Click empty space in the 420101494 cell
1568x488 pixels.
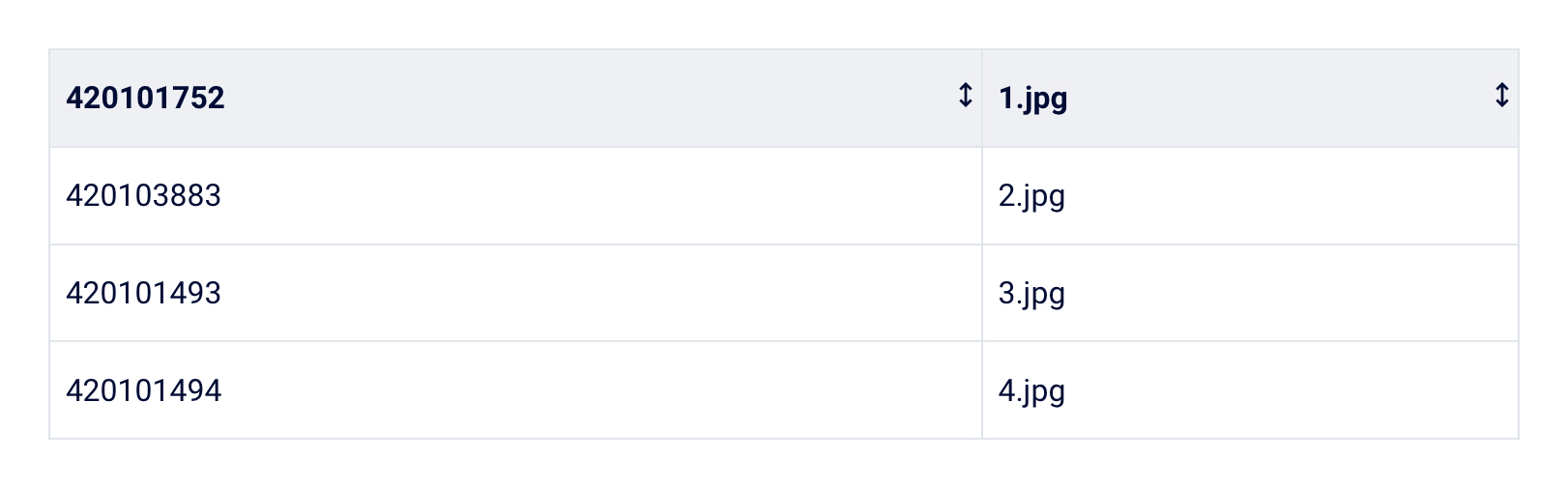click(599, 390)
